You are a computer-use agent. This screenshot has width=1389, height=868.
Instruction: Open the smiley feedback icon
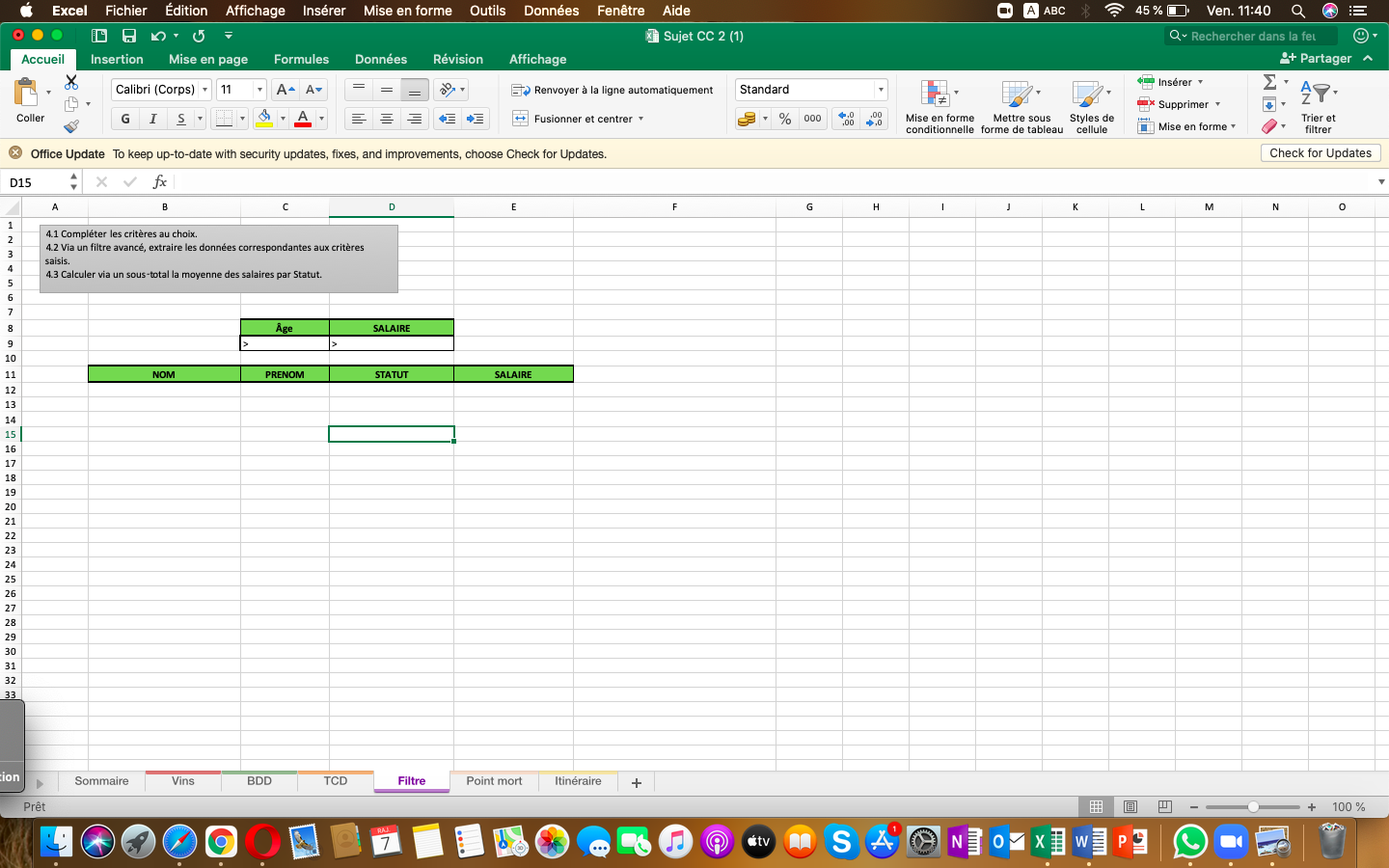click(x=1361, y=36)
